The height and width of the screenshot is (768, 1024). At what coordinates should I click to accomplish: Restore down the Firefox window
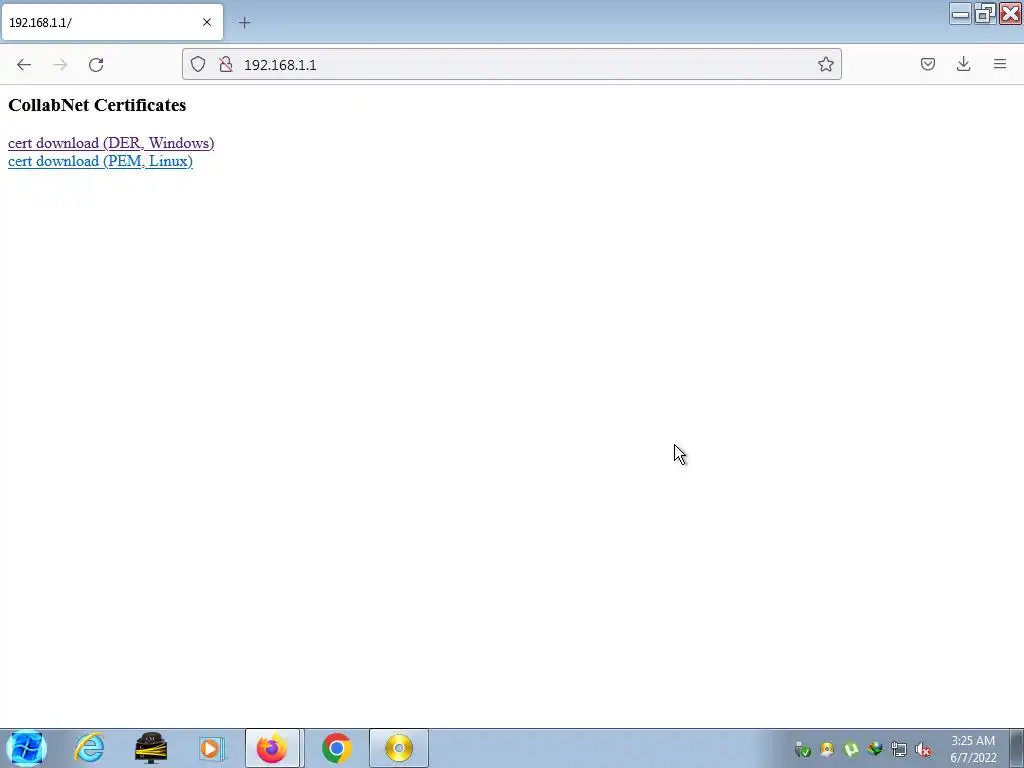point(985,14)
